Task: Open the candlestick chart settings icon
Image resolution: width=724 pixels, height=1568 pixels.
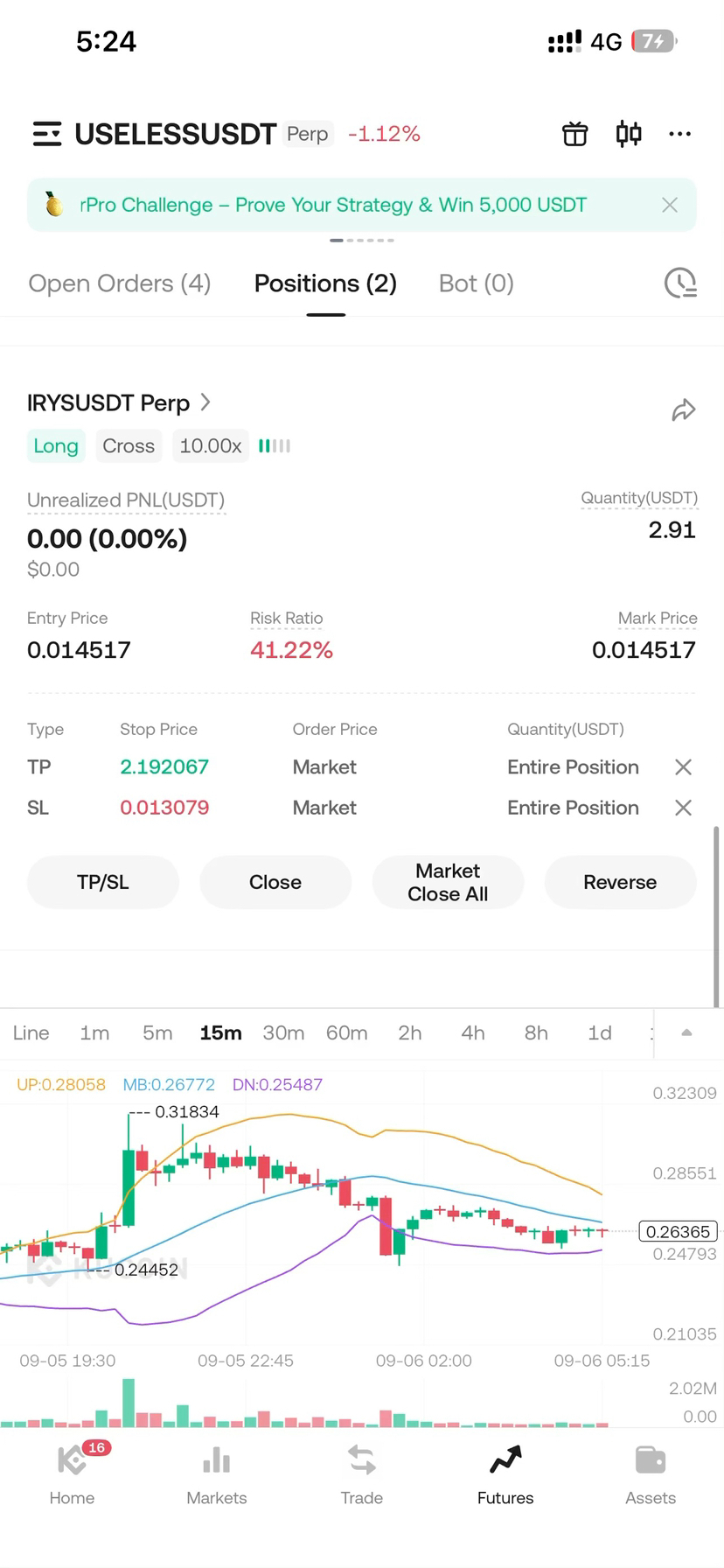Action: click(x=629, y=134)
